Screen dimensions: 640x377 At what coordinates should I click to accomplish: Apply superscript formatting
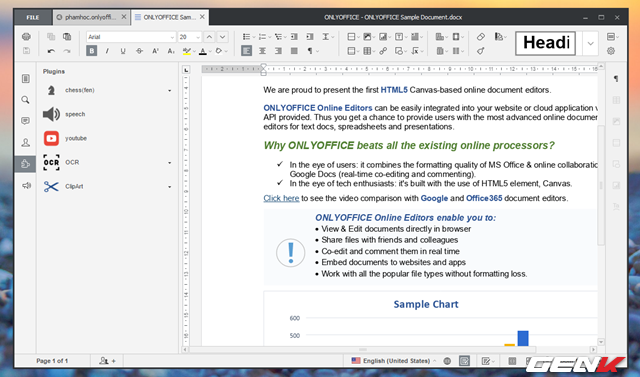point(155,51)
